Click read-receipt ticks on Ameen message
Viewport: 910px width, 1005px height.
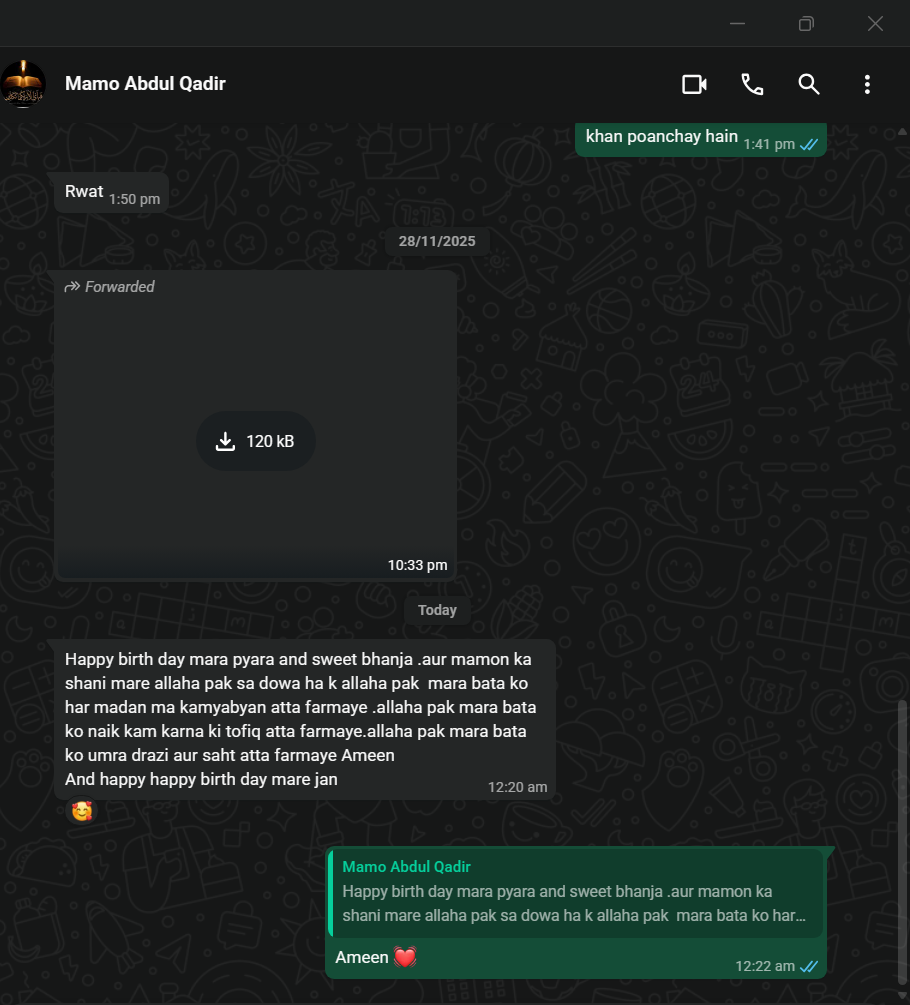click(x=809, y=966)
